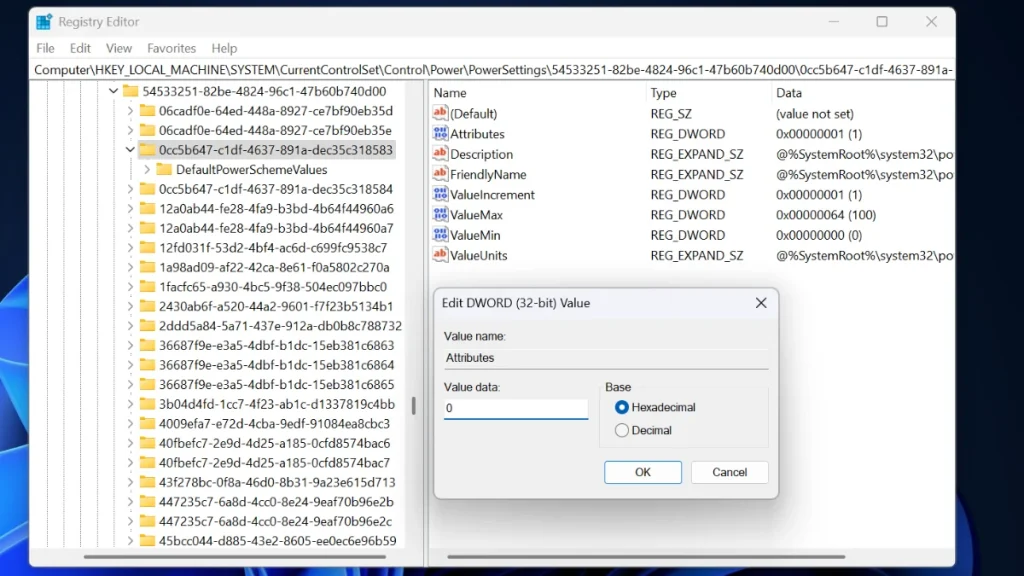
Task: Click the ValueMin DWORD icon
Action: coord(440,234)
